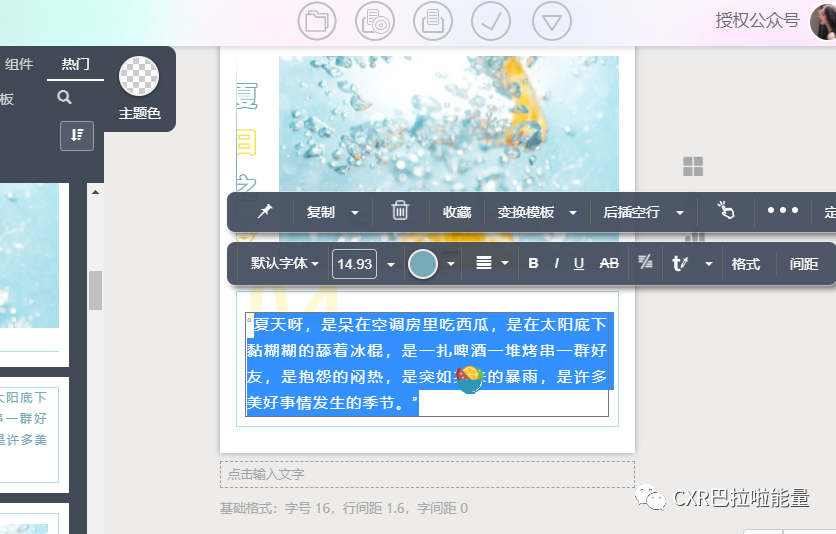836x534 pixels.
Task: Switch to the 组件 tab
Action: pyautogui.click(x=19, y=64)
